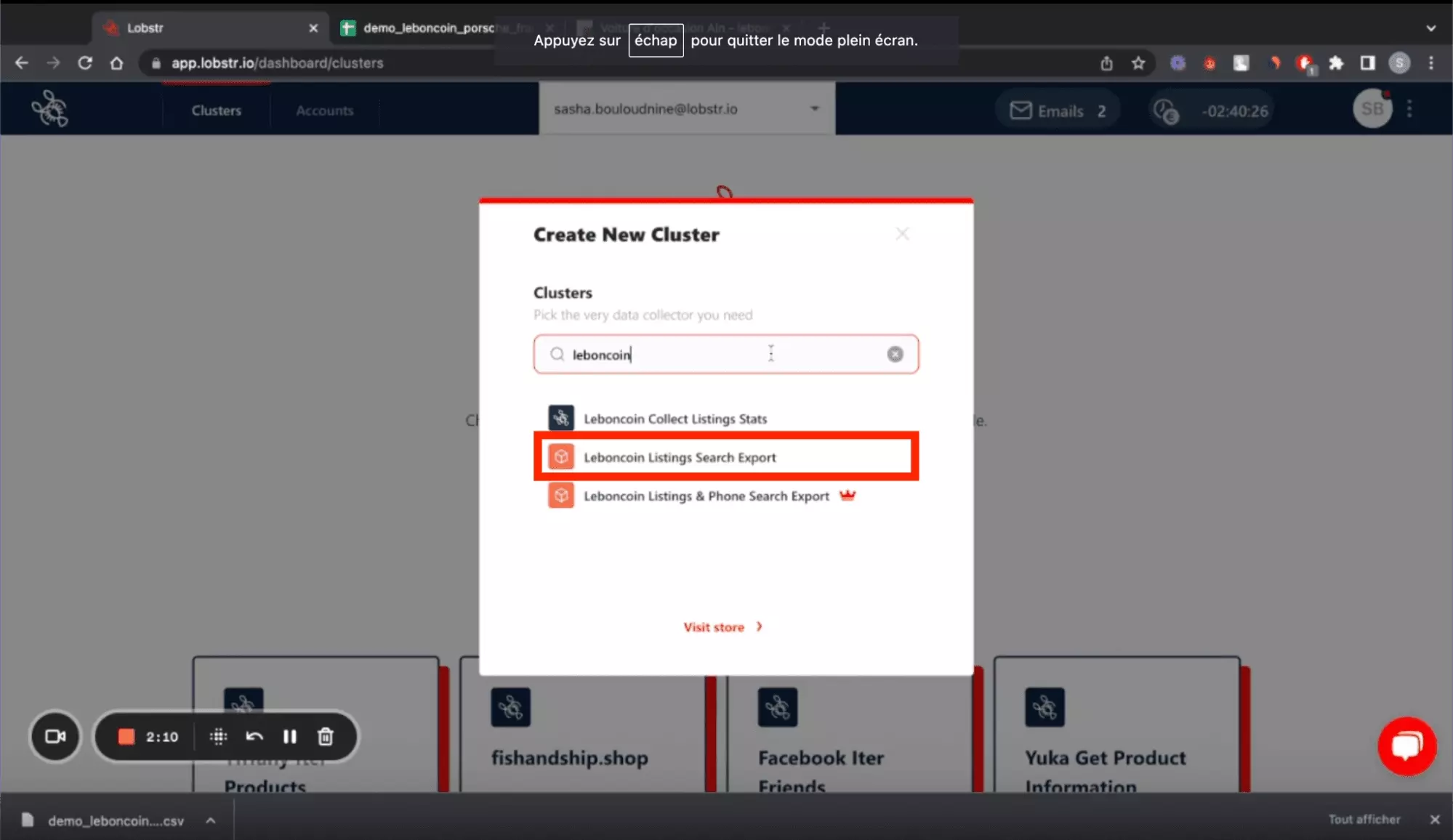
Task: Open the browser extensions puzzle icon
Action: (1336, 63)
